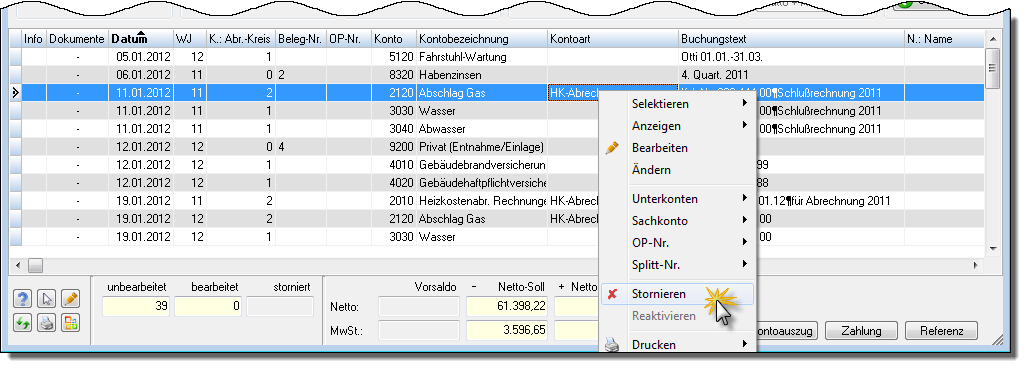Viewport: 1026px width, 368px height.
Task: Click the printer icon in the button panel
Action: point(46,323)
